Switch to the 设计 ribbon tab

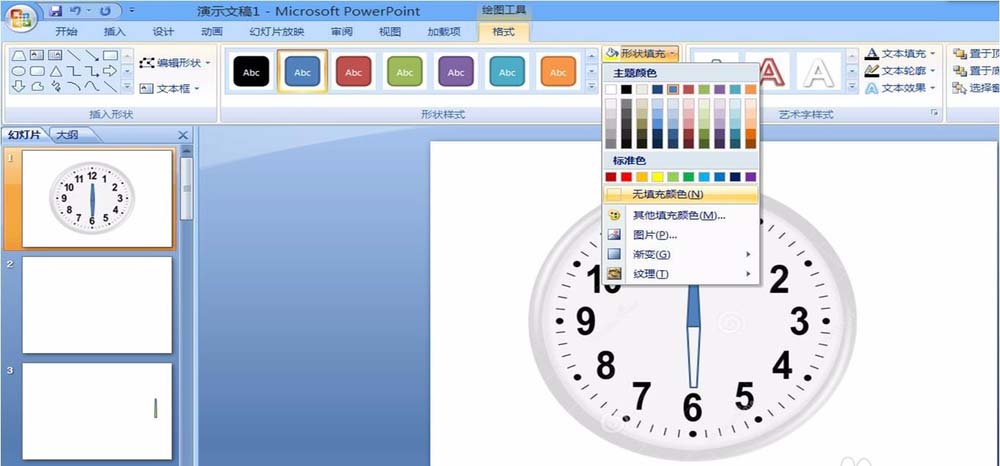163,32
